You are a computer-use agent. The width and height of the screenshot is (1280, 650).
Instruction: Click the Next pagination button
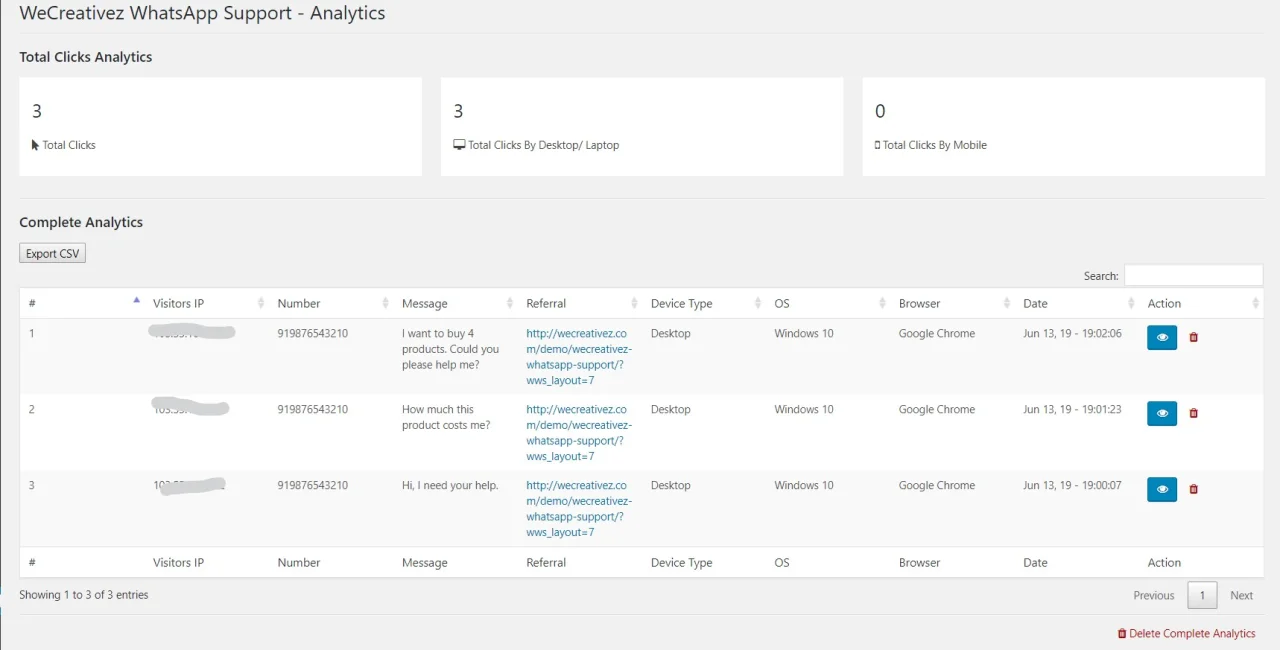[1241, 595]
